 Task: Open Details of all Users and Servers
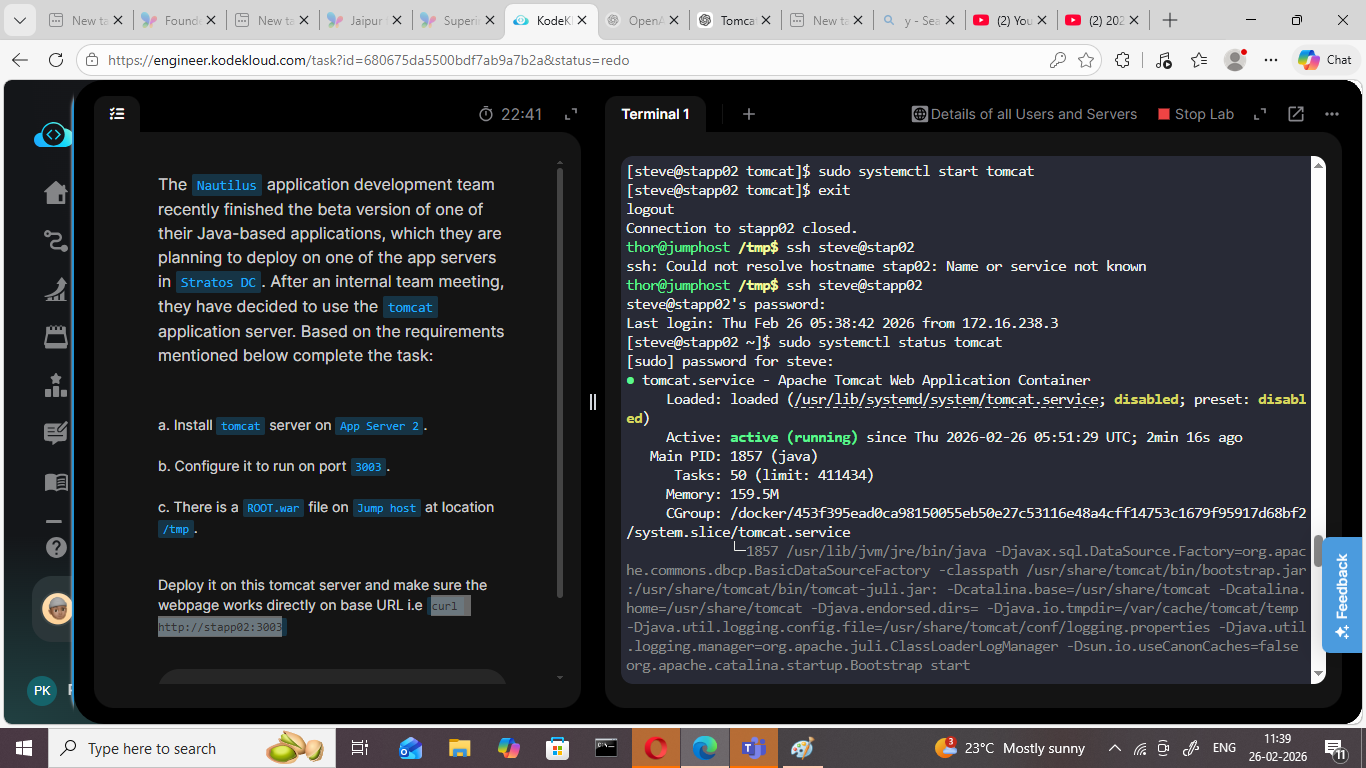pos(1024,114)
